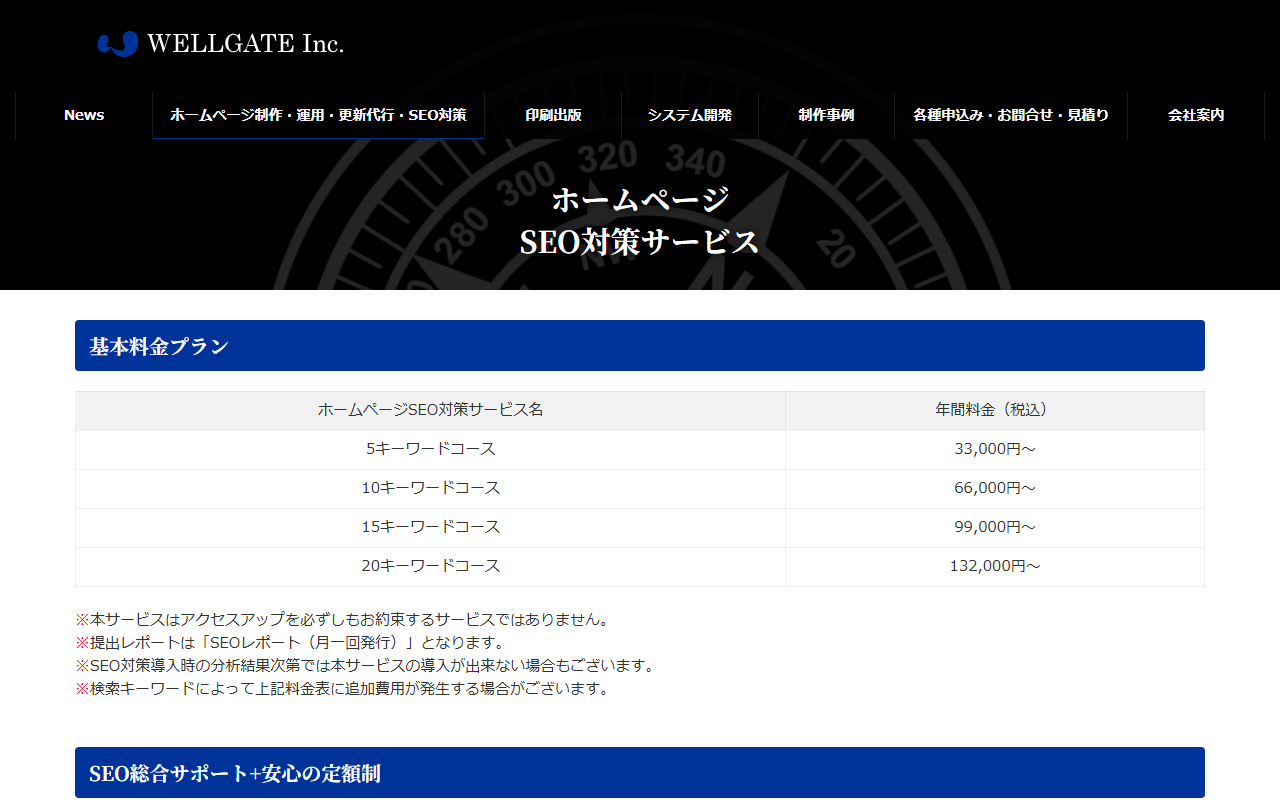Click the WELLGATE Inc. site title text
Screen dimensions: 1280x800
[x=245, y=44]
